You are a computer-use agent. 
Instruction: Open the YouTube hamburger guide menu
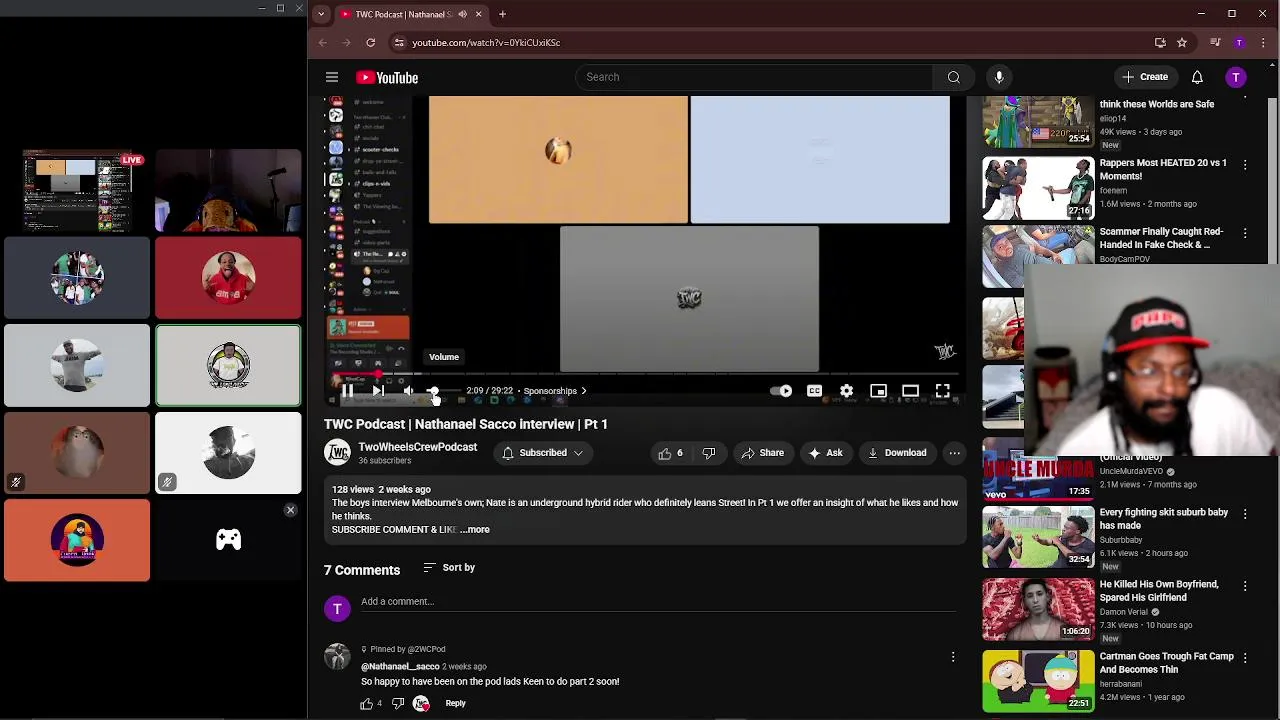coord(332,77)
